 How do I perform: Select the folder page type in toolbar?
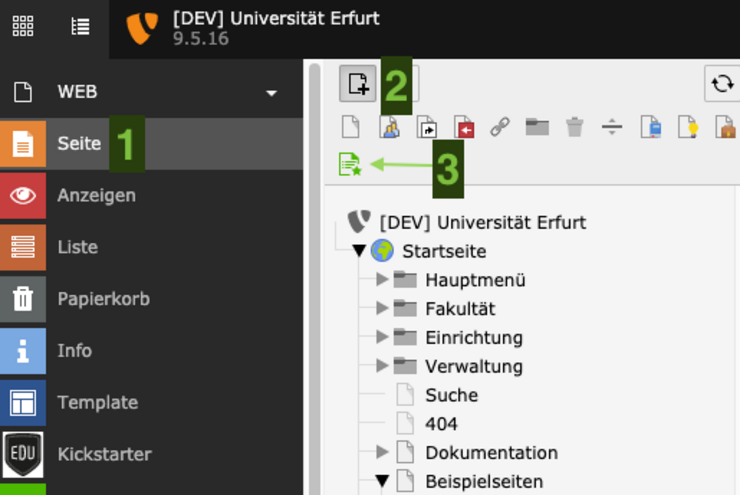537,127
